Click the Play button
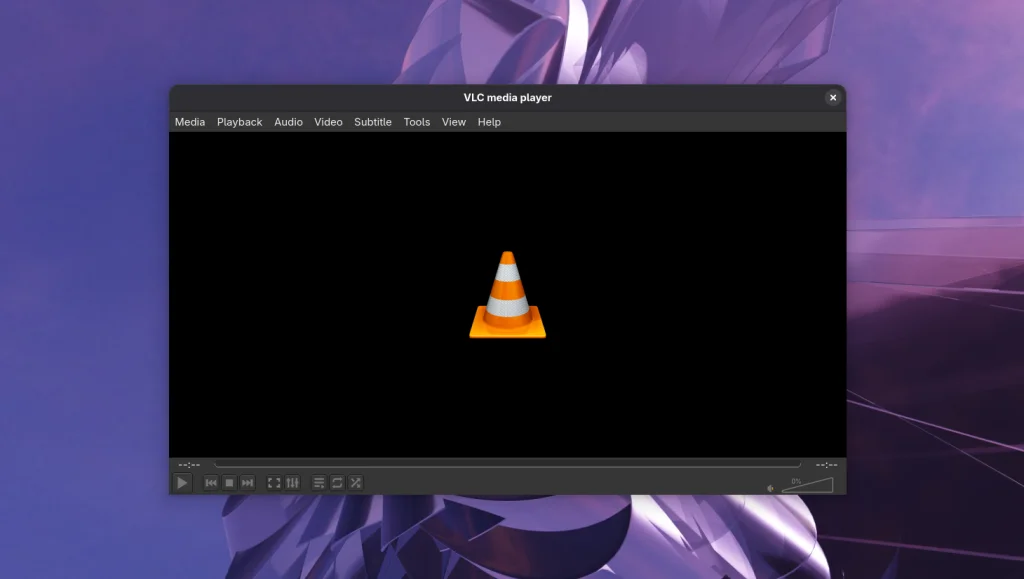The height and width of the screenshot is (579, 1024). coord(182,483)
